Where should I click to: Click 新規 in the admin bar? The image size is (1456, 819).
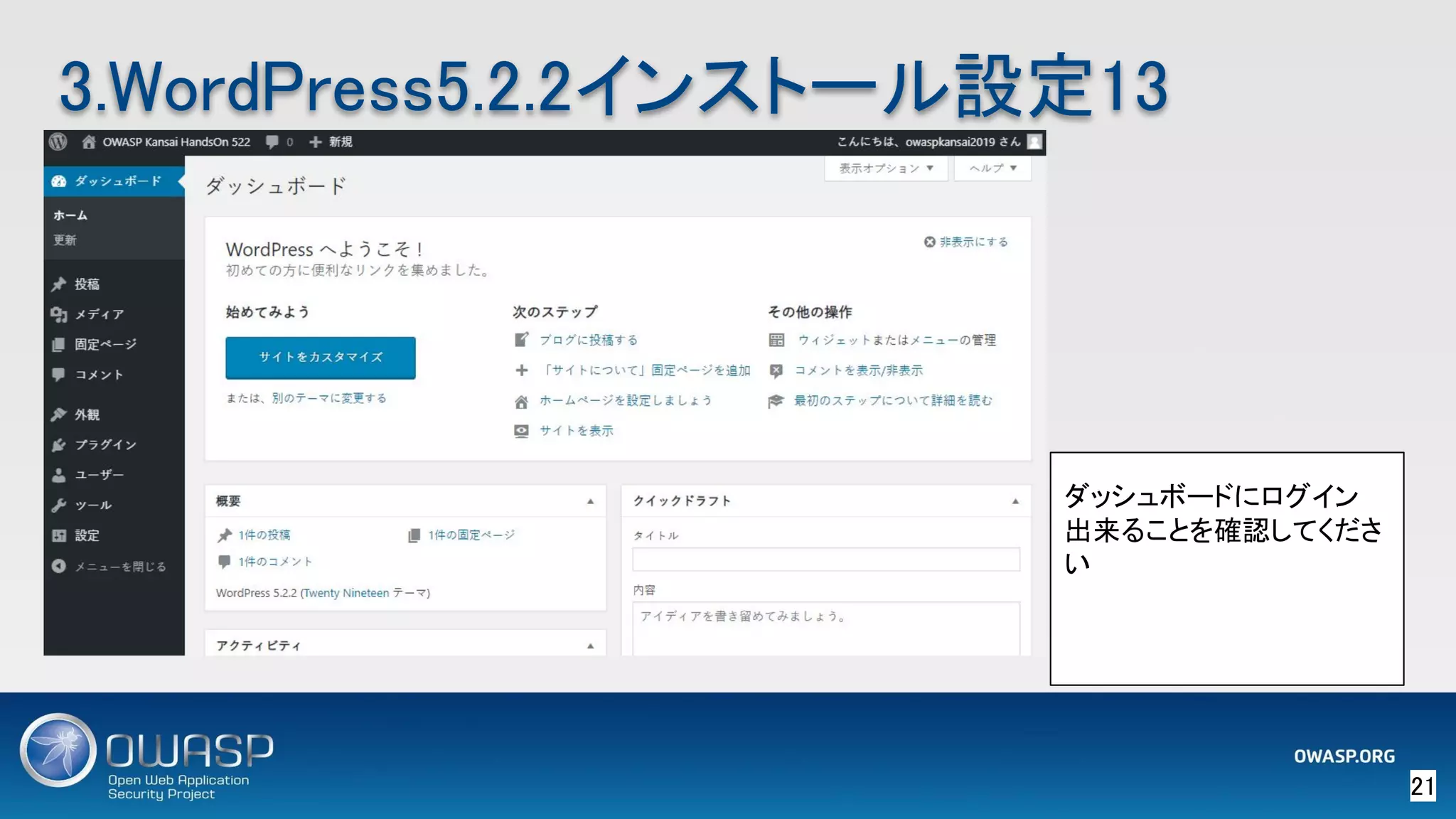341,141
